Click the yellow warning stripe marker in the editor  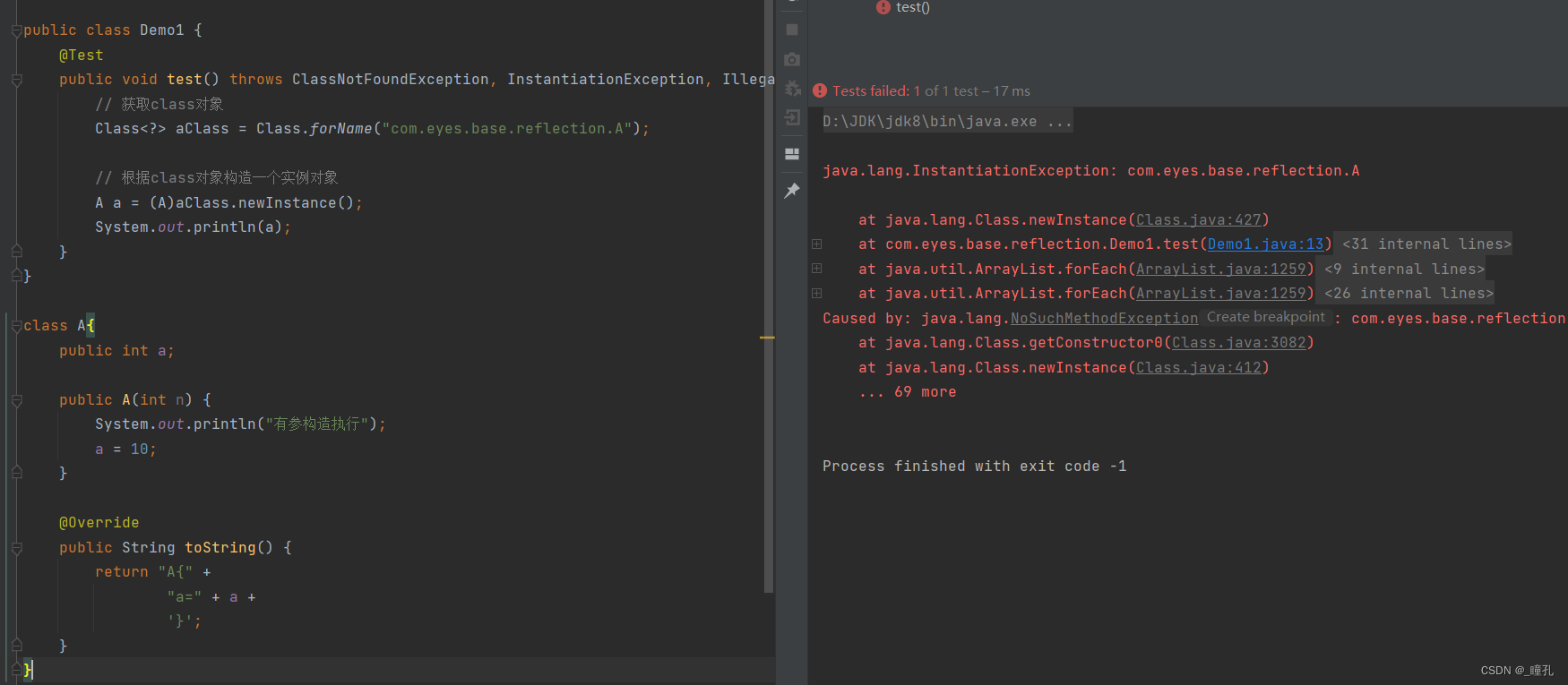point(767,338)
